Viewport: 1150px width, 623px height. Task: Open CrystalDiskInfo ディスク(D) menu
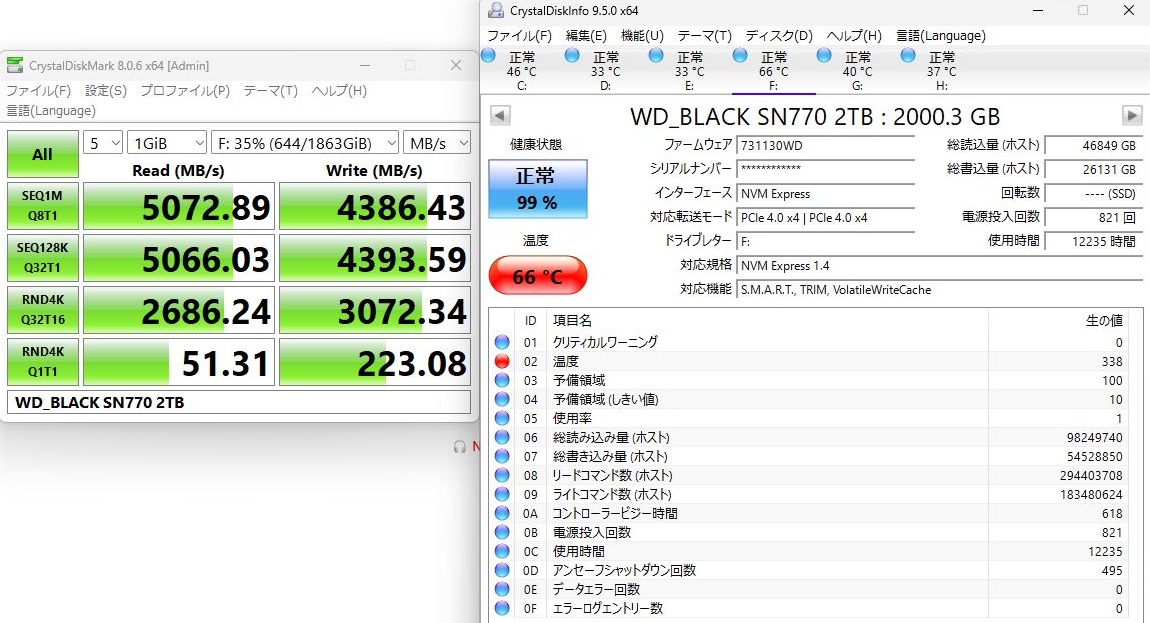779,35
